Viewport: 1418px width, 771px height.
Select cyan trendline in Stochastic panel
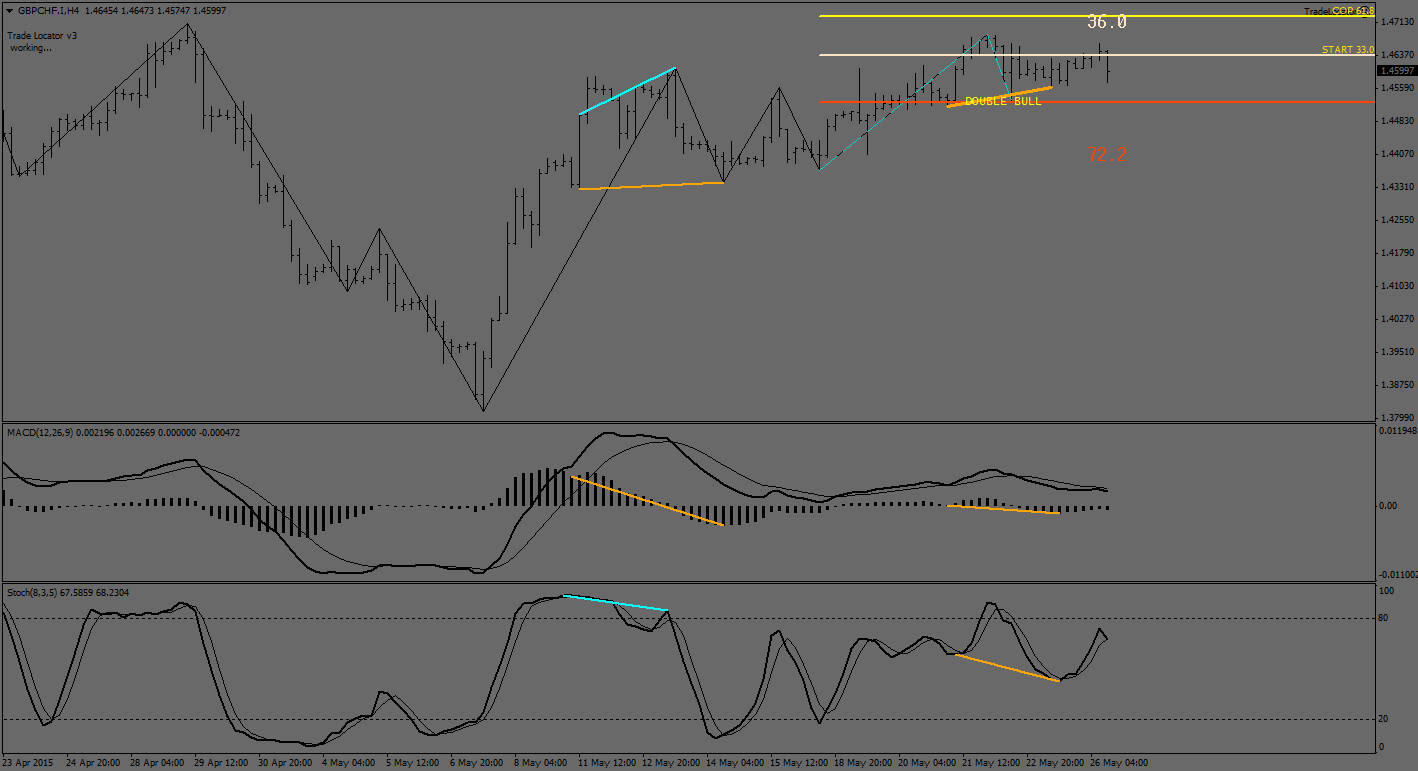point(615,603)
